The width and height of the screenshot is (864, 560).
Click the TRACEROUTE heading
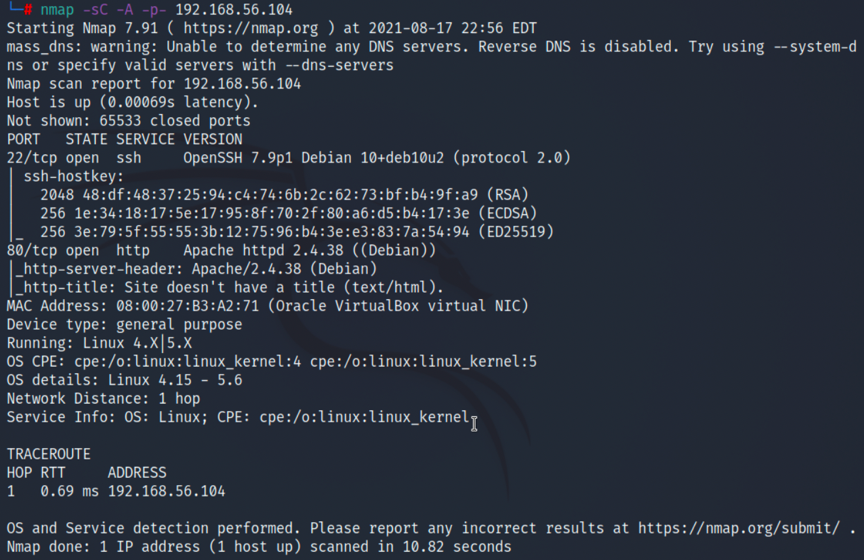[48, 454]
